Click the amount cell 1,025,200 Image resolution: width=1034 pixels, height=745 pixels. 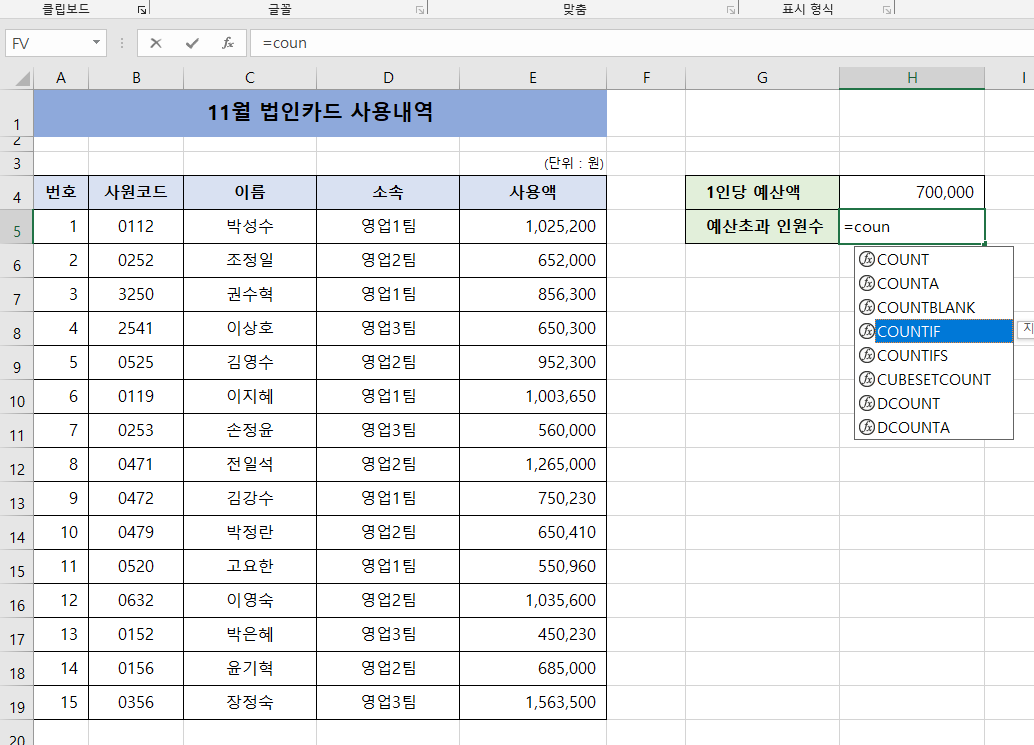(533, 227)
